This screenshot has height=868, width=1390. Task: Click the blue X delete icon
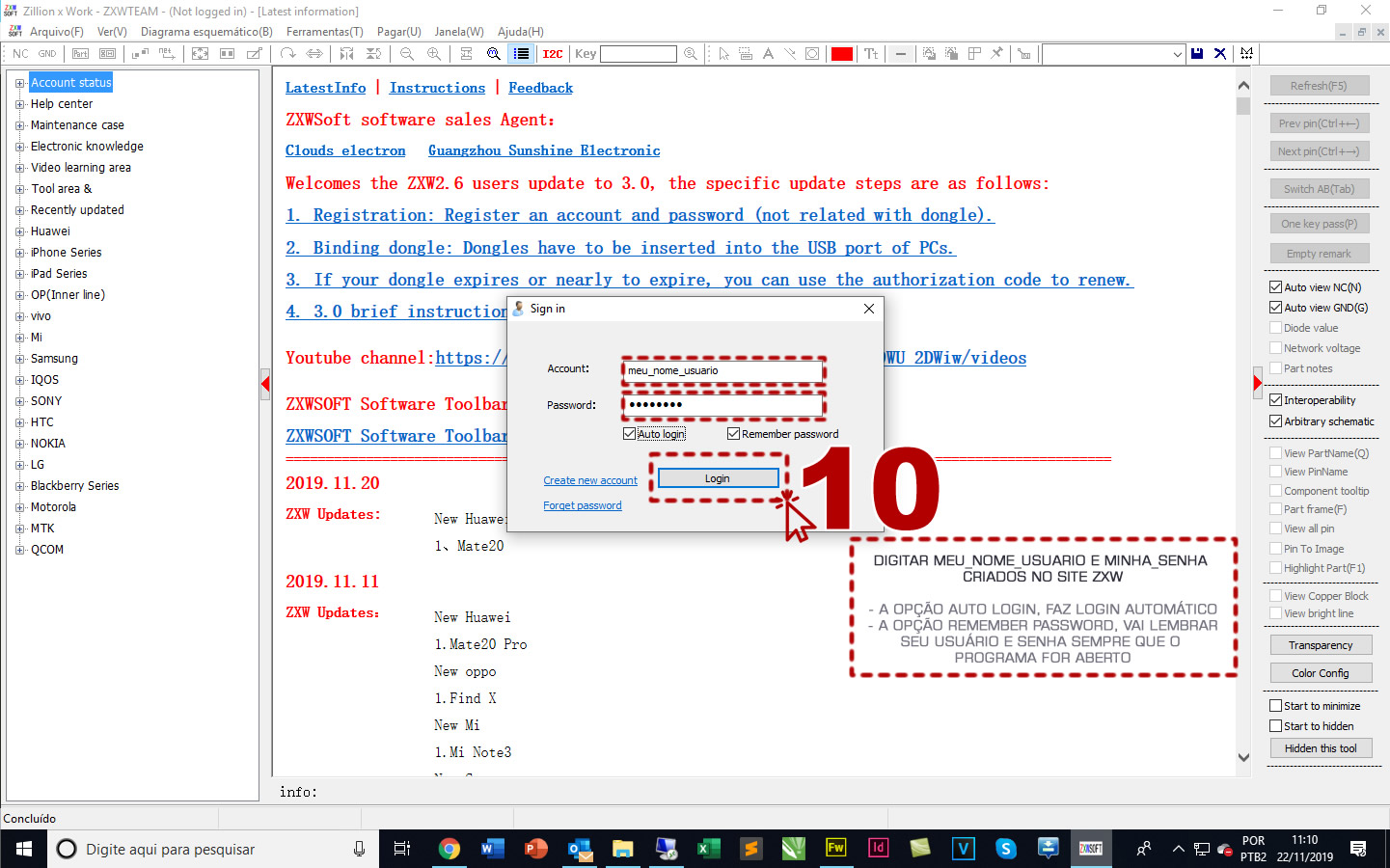tap(1220, 54)
